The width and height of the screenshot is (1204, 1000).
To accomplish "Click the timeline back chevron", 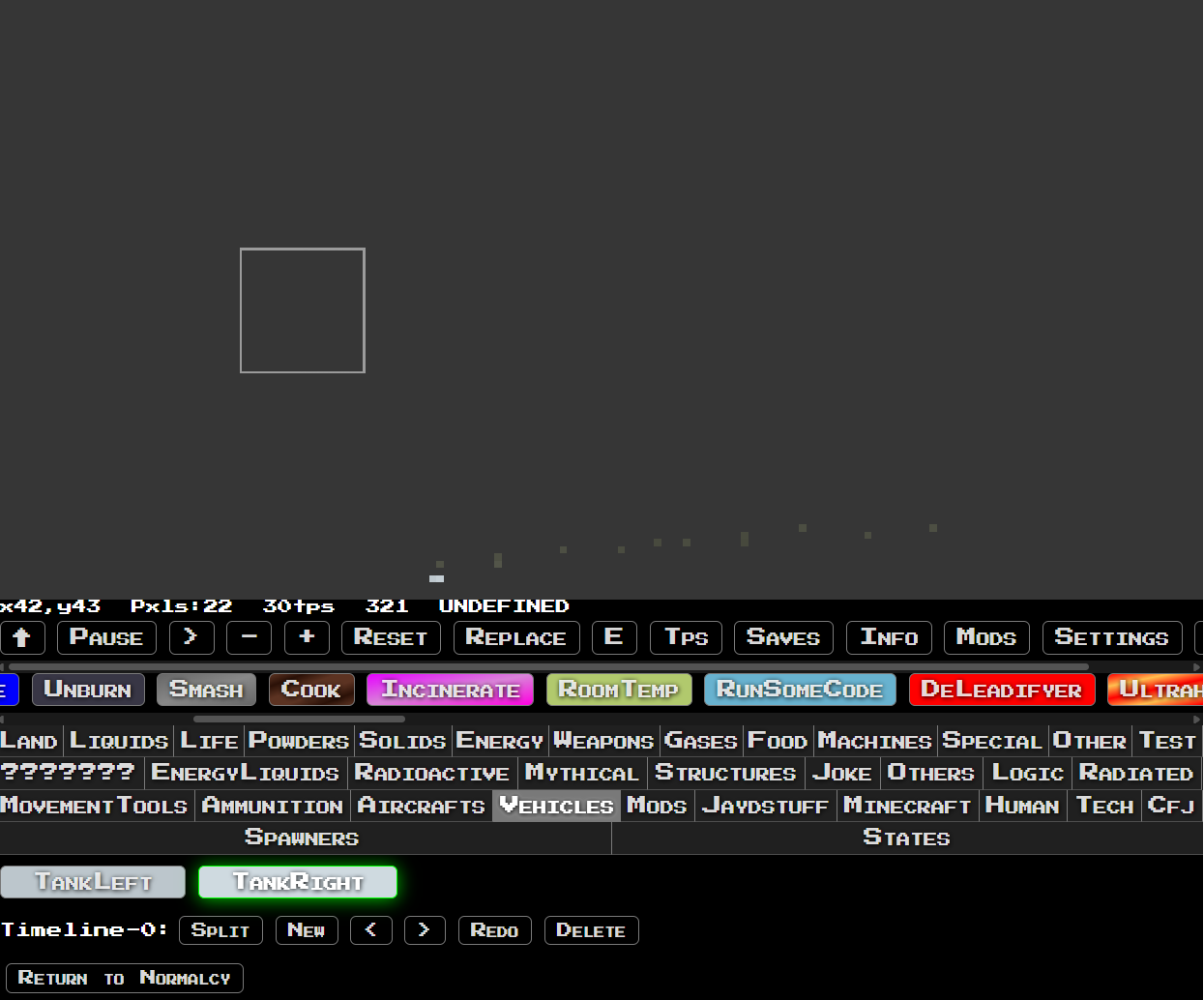I will (x=371, y=929).
